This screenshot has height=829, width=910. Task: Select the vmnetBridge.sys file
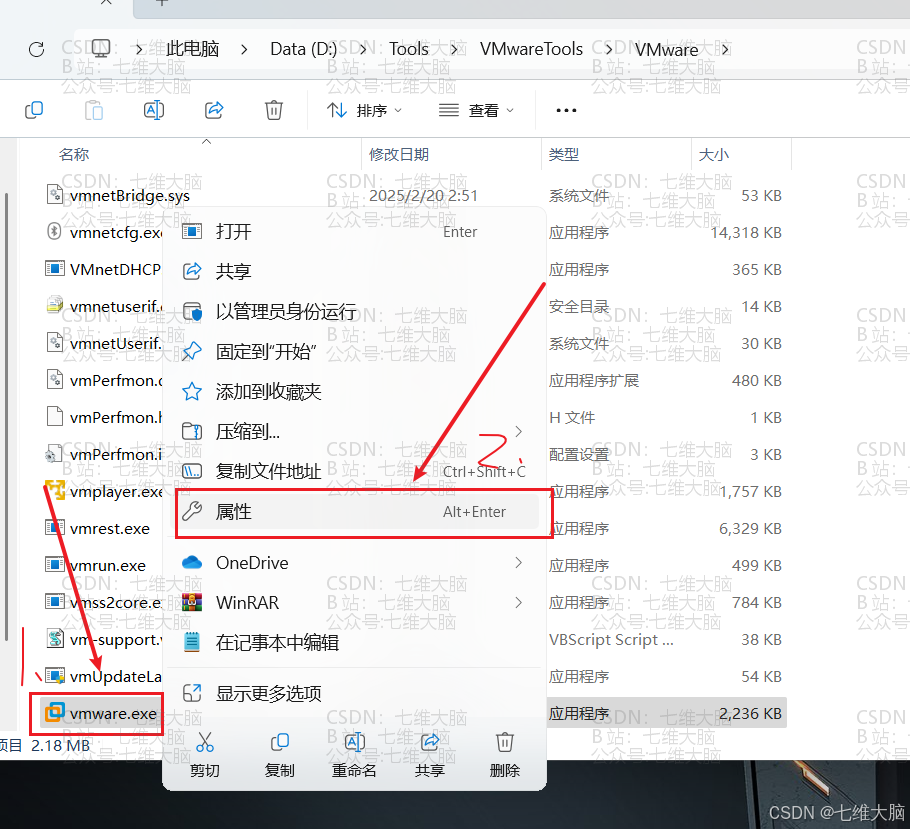(x=129, y=196)
